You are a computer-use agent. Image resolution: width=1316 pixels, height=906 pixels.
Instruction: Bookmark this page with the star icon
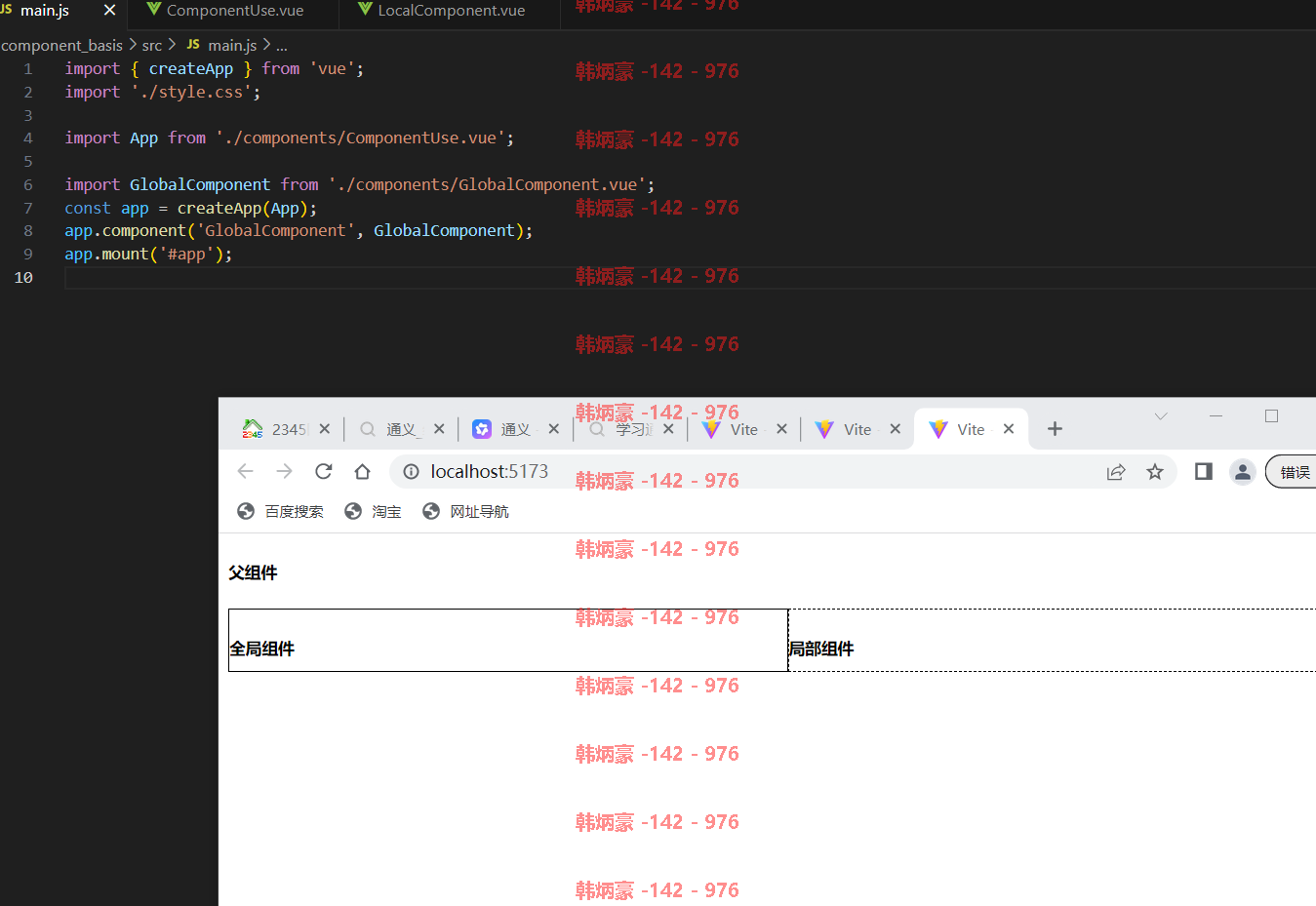(1155, 472)
